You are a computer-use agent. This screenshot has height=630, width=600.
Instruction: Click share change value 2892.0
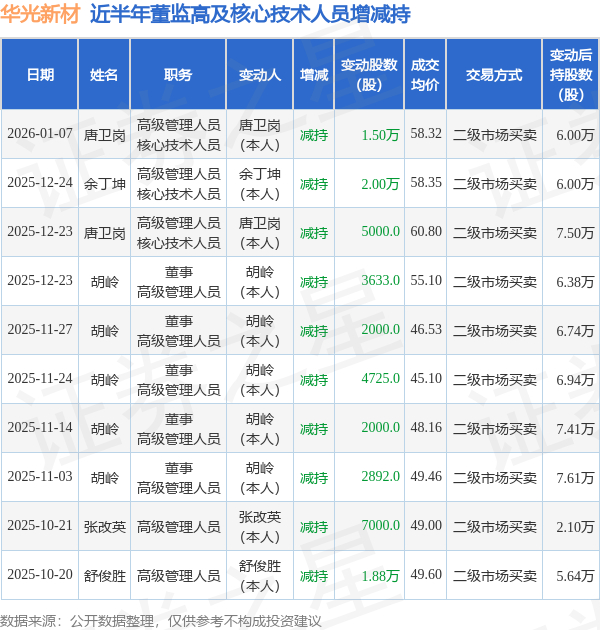(x=380, y=477)
